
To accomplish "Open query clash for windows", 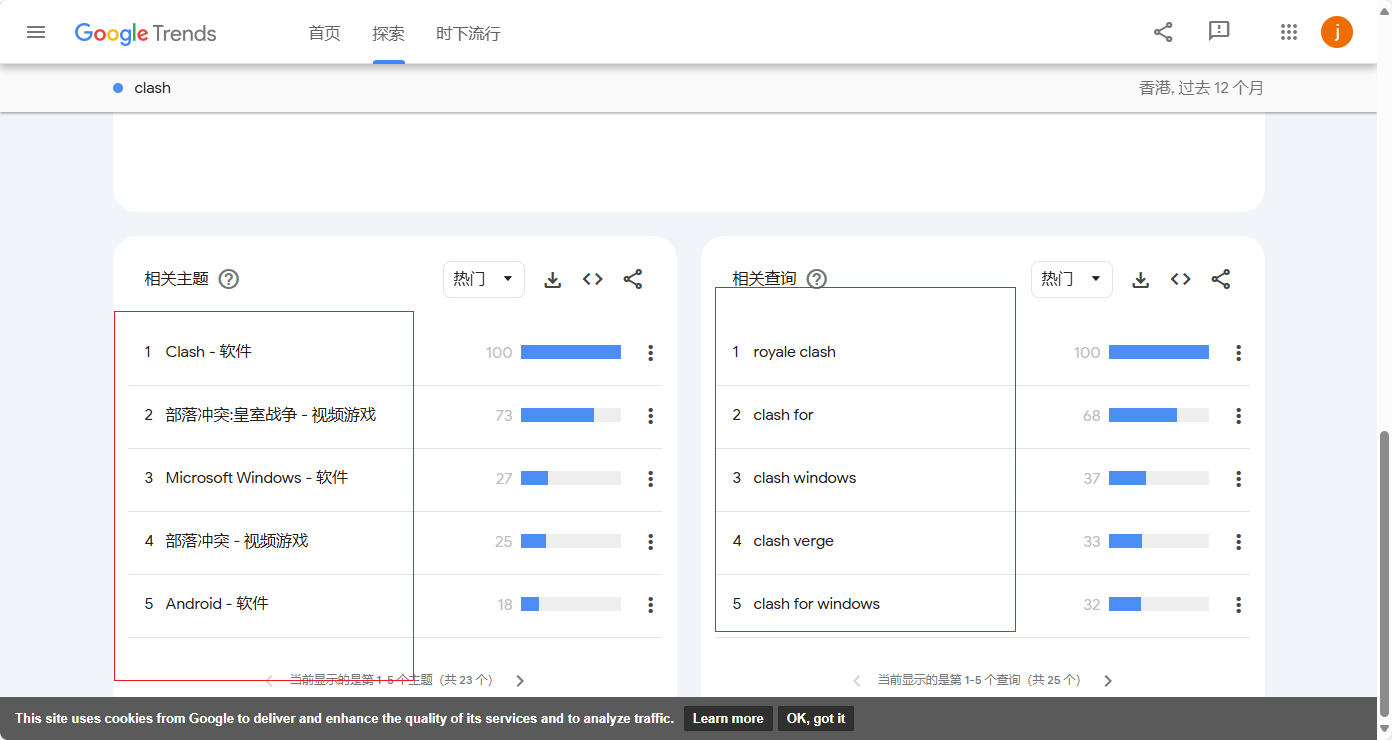I will pyautogui.click(x=817, y=604).
